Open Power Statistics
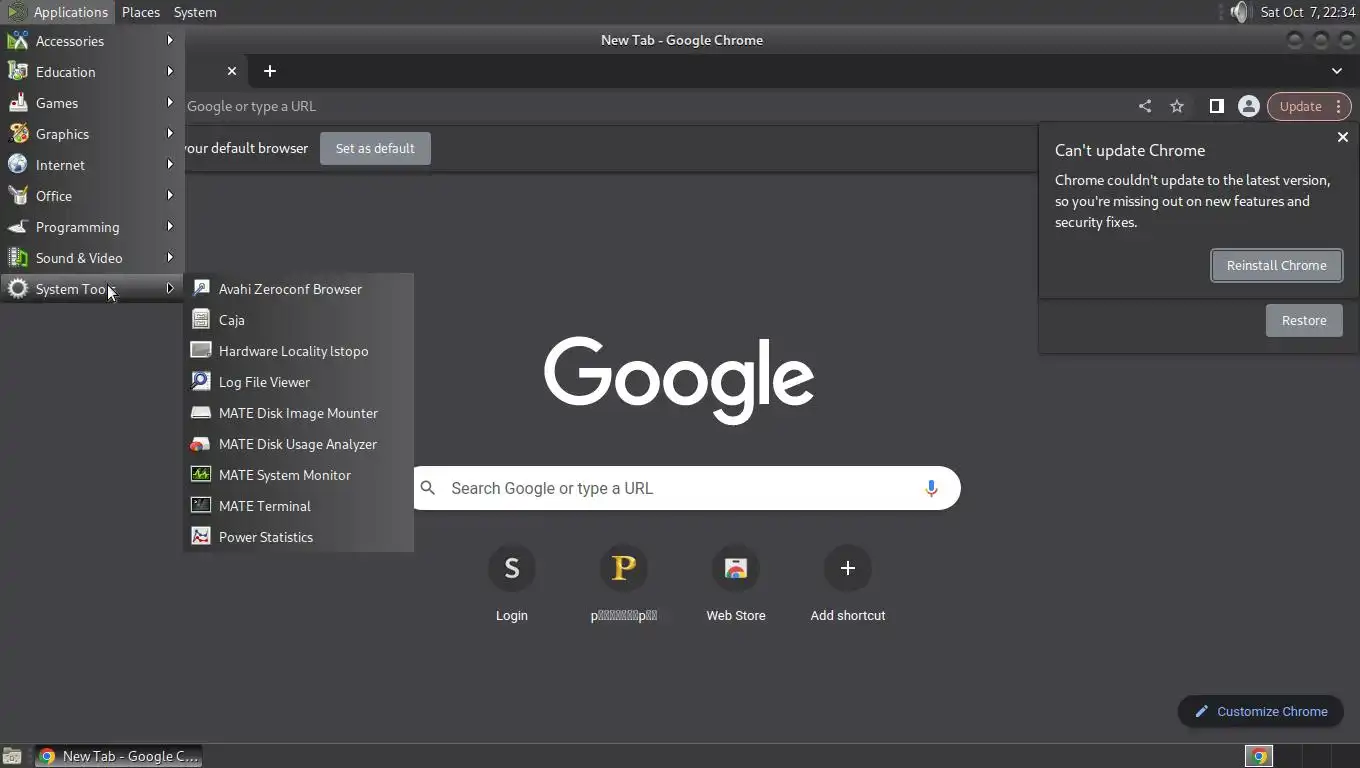The width and height of the screenshot is (1360, 768). pos(298,537)
